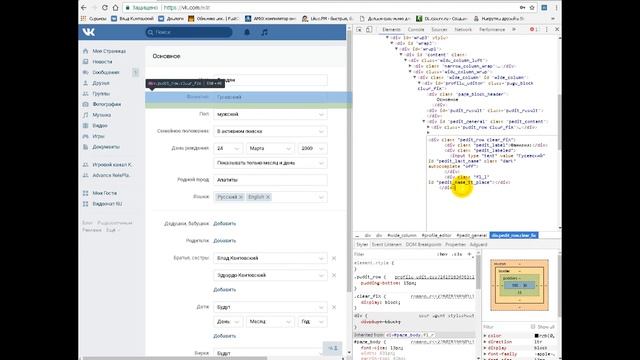Viewport: 640px width, 360px height.
Task: Remove sibling Эдуард Колтовской with X
Action: pos(334,275)
